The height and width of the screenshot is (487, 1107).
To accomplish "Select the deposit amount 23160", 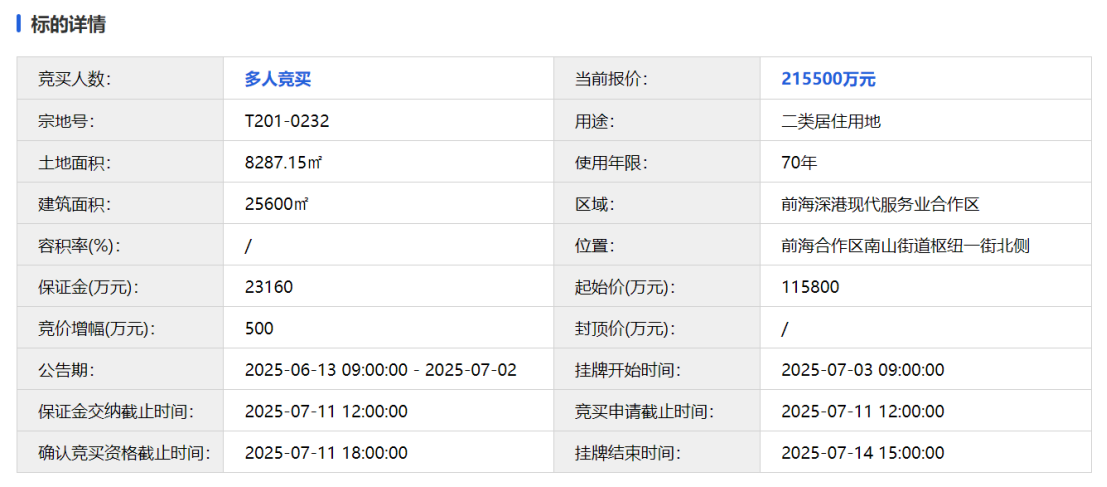I will coord(269,288).
